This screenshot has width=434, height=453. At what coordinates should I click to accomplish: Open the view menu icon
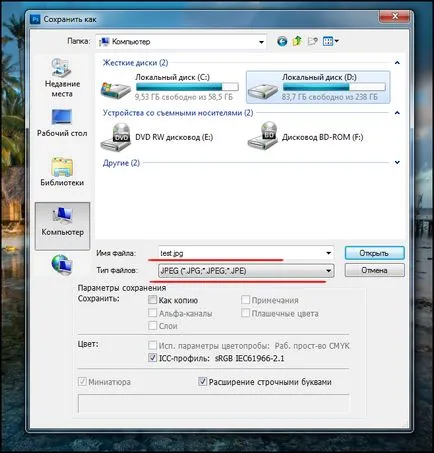(x=328, y=41)
